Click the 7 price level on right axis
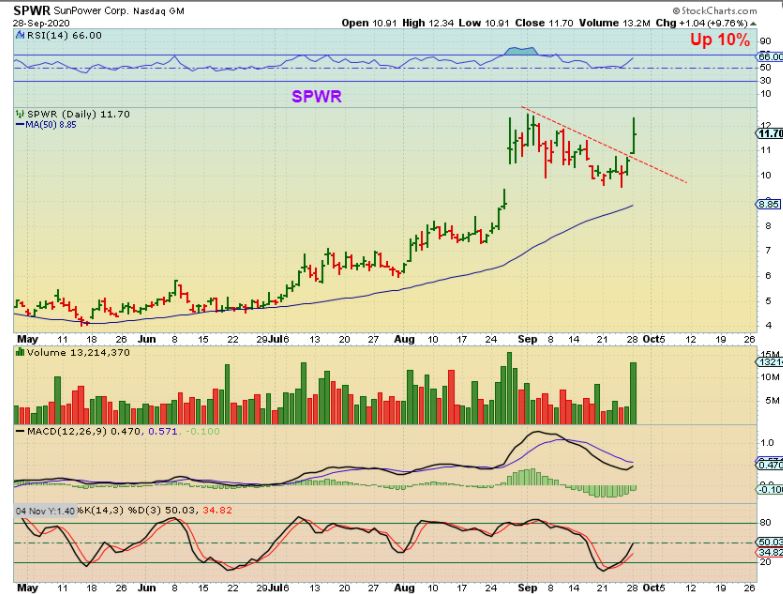This screenshot has height=594, width=783. point(769,250)
